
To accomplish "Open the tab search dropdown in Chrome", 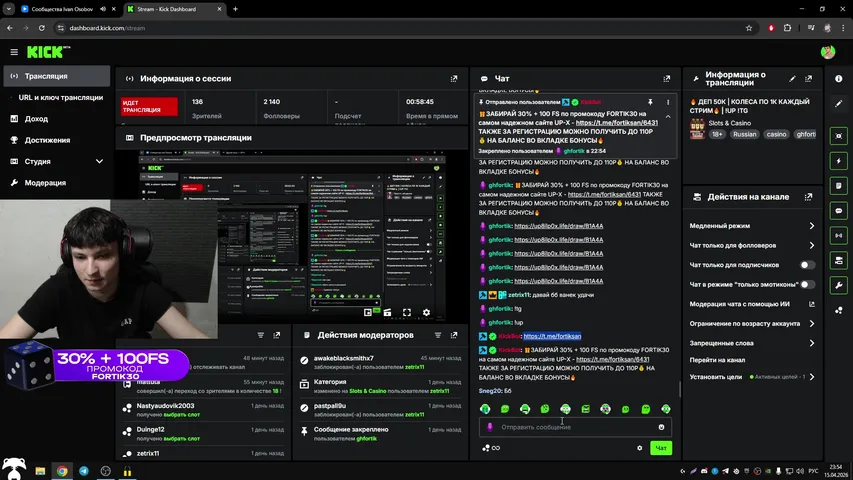I will click(x=9, y=9).
